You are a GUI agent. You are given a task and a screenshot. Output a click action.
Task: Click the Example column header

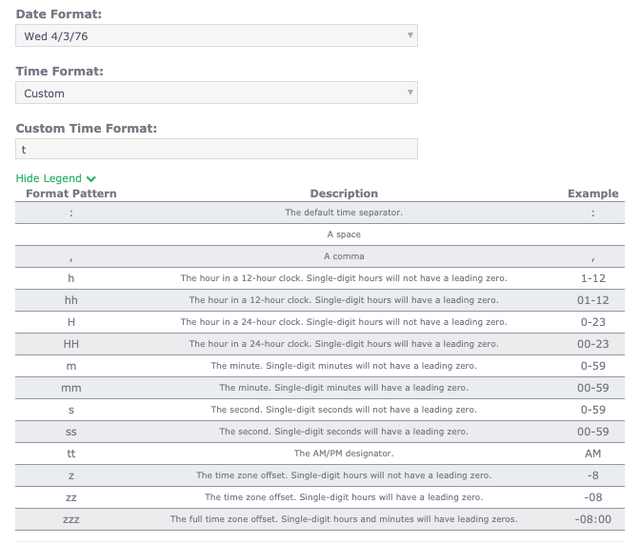(593, 193)
